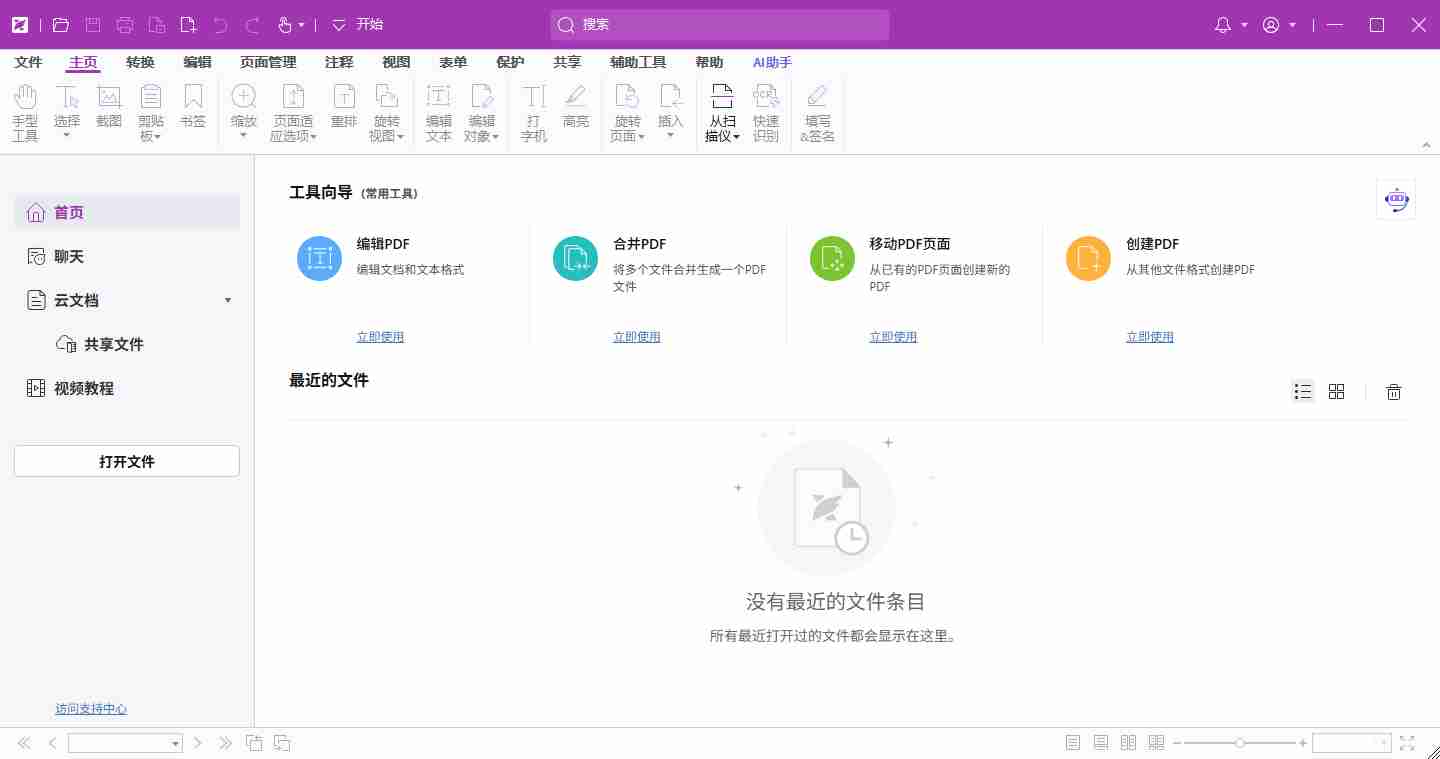Viewport: 1440px width, 759px height.
Task: Switch recent files to thumbnail grid view
Action: pos(1336,392)
